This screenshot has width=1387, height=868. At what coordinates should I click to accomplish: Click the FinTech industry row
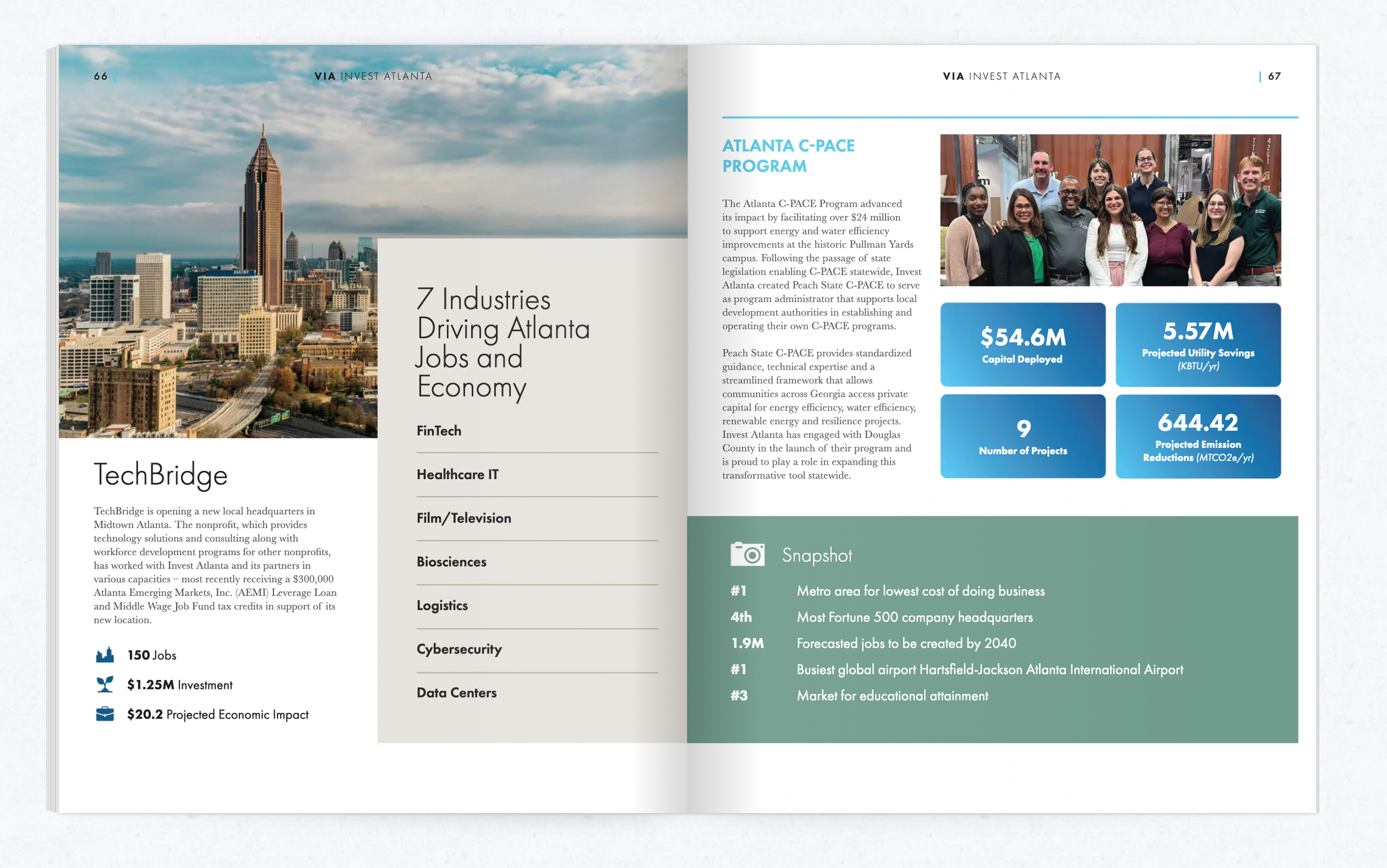tap(537, 431)
